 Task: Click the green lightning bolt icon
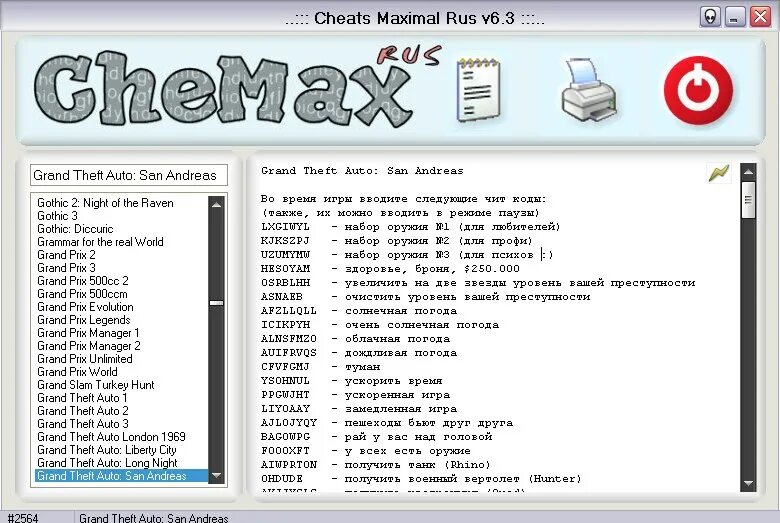[x=719, y=173]
